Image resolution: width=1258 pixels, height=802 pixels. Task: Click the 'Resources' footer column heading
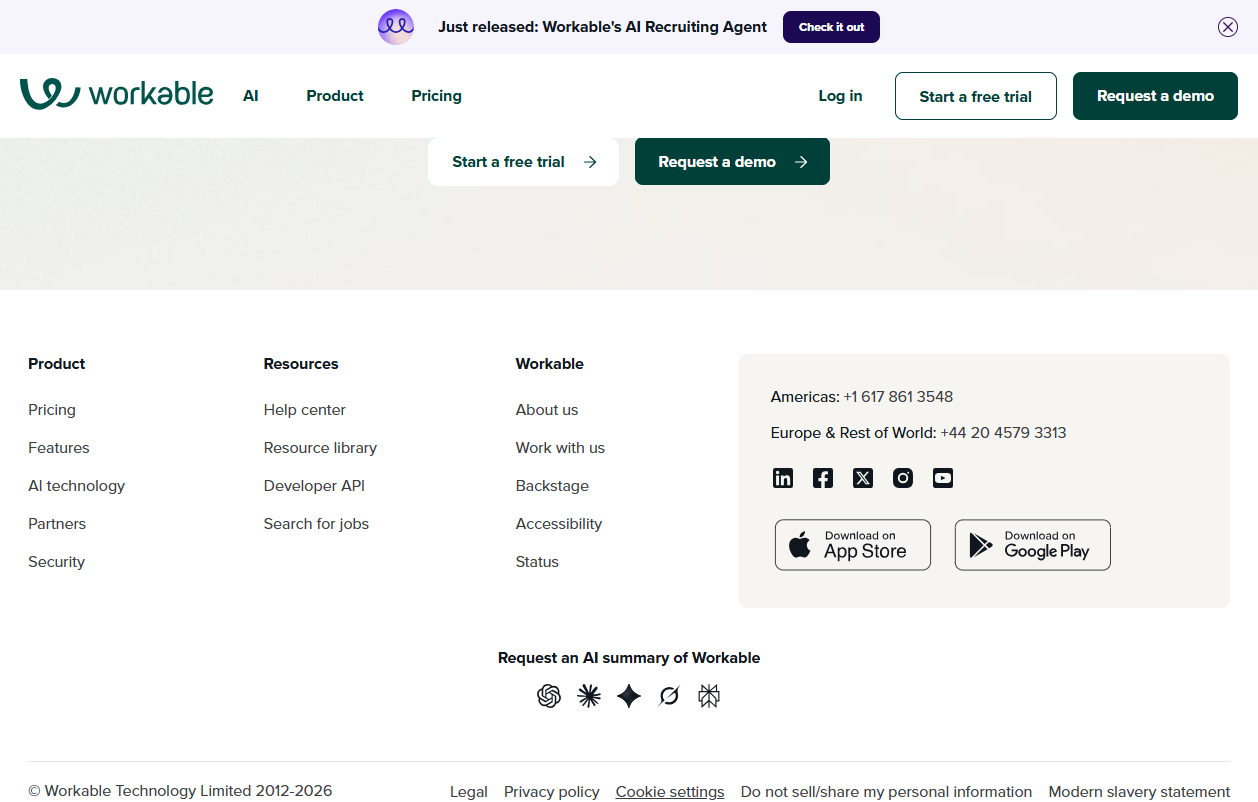click(301, 364)
